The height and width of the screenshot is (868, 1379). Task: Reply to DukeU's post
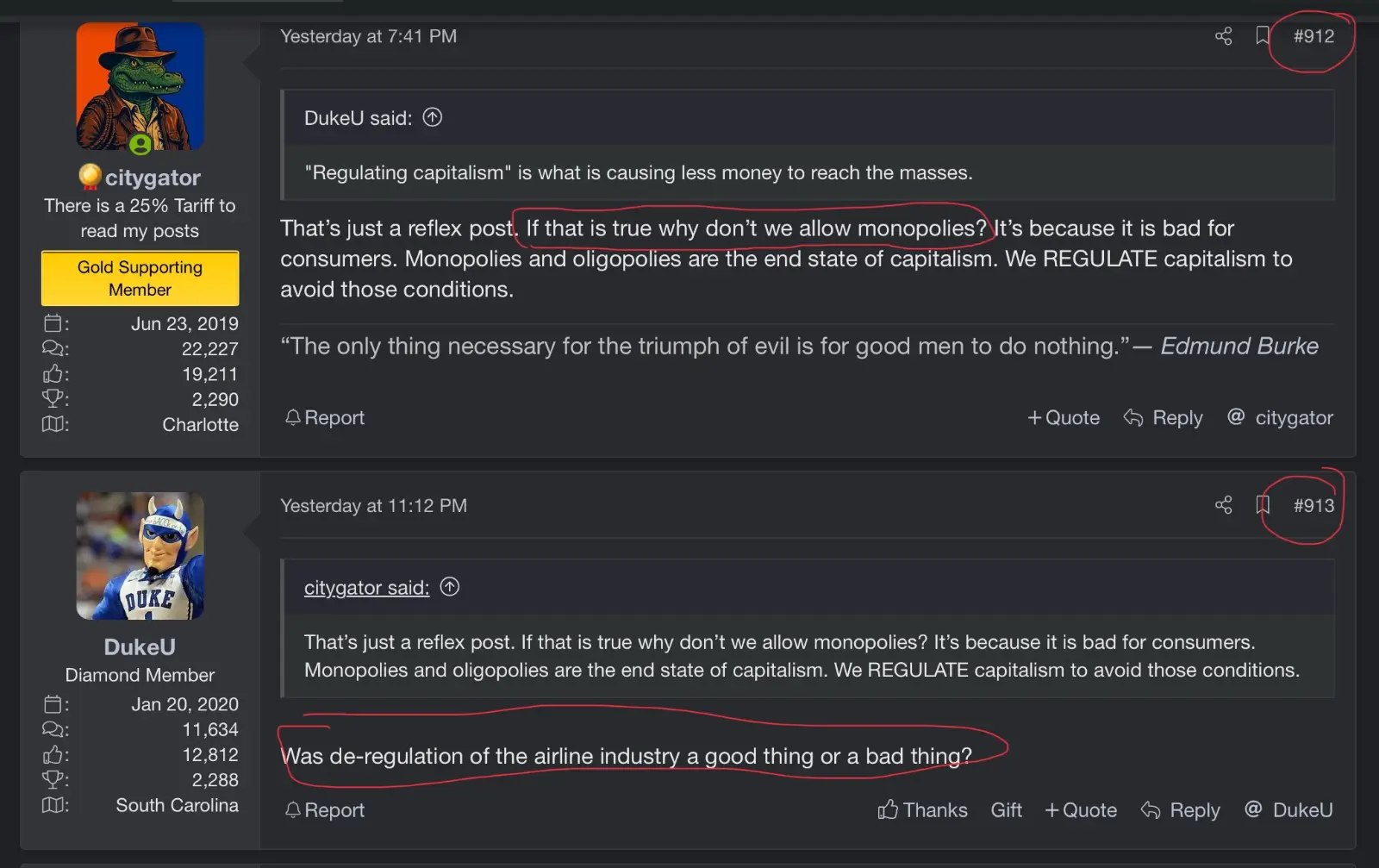(x=1181, y=810)
